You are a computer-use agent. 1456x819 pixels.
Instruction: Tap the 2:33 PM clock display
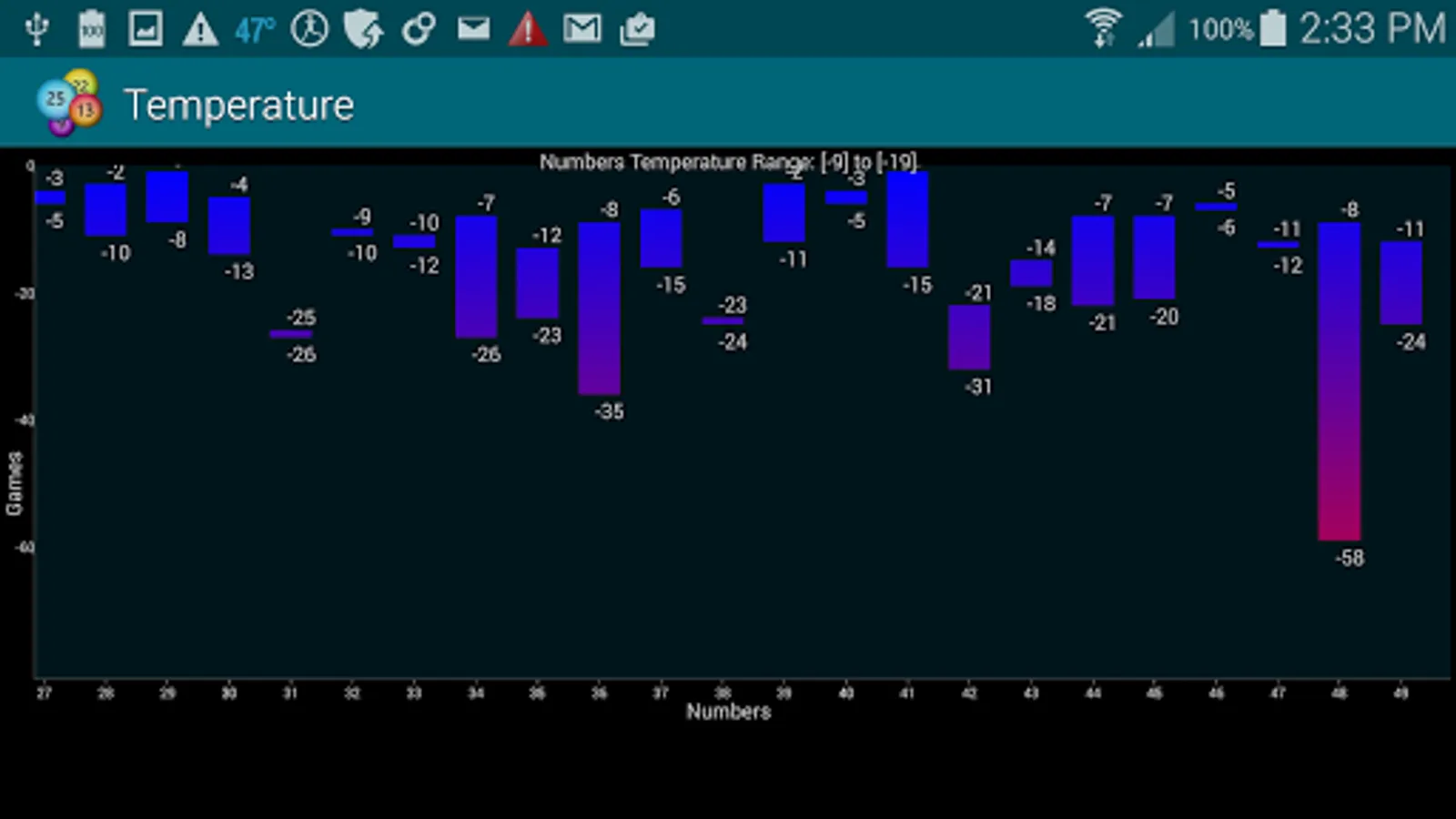pyautogui.click(x=1363, y=28)
